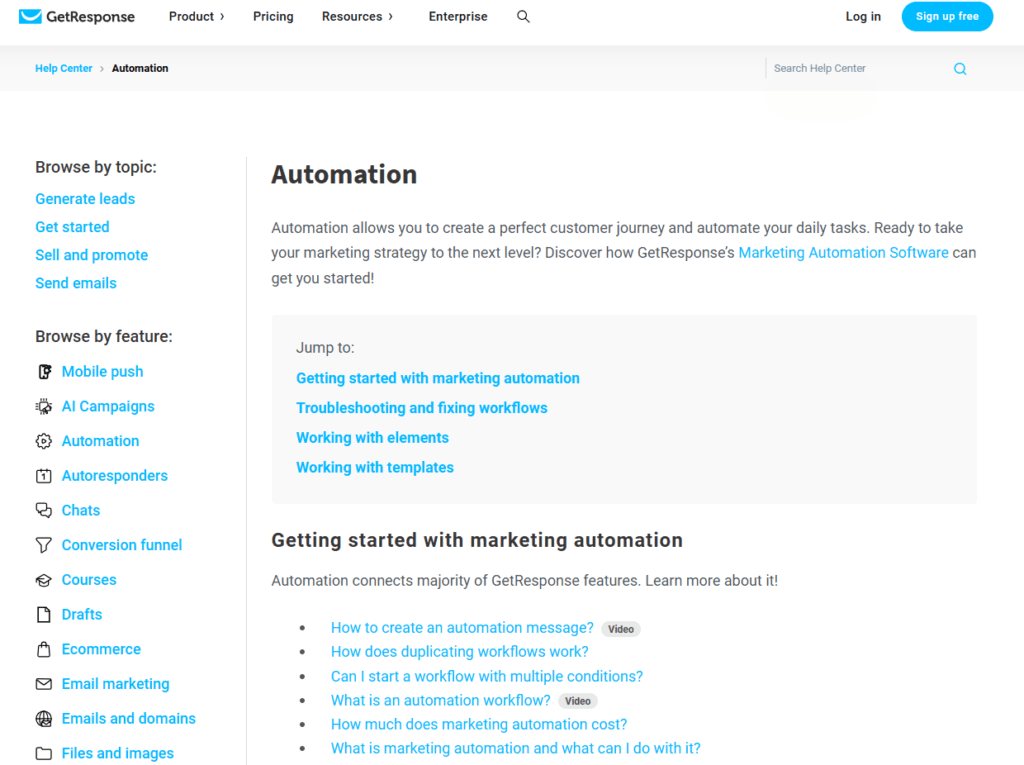Click the Automation gear icon
The image size is (1024, 765).
coord(44,441)
